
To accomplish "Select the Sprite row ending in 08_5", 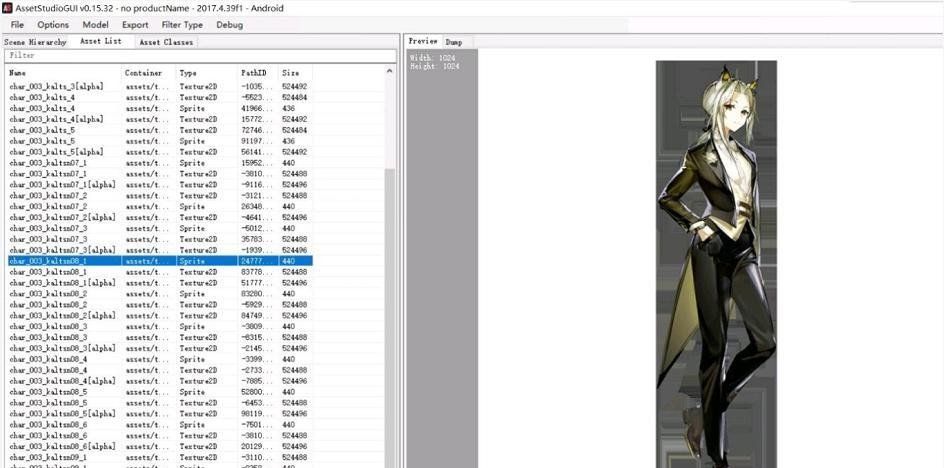I will pyautogui.click(x=160, y=392).
